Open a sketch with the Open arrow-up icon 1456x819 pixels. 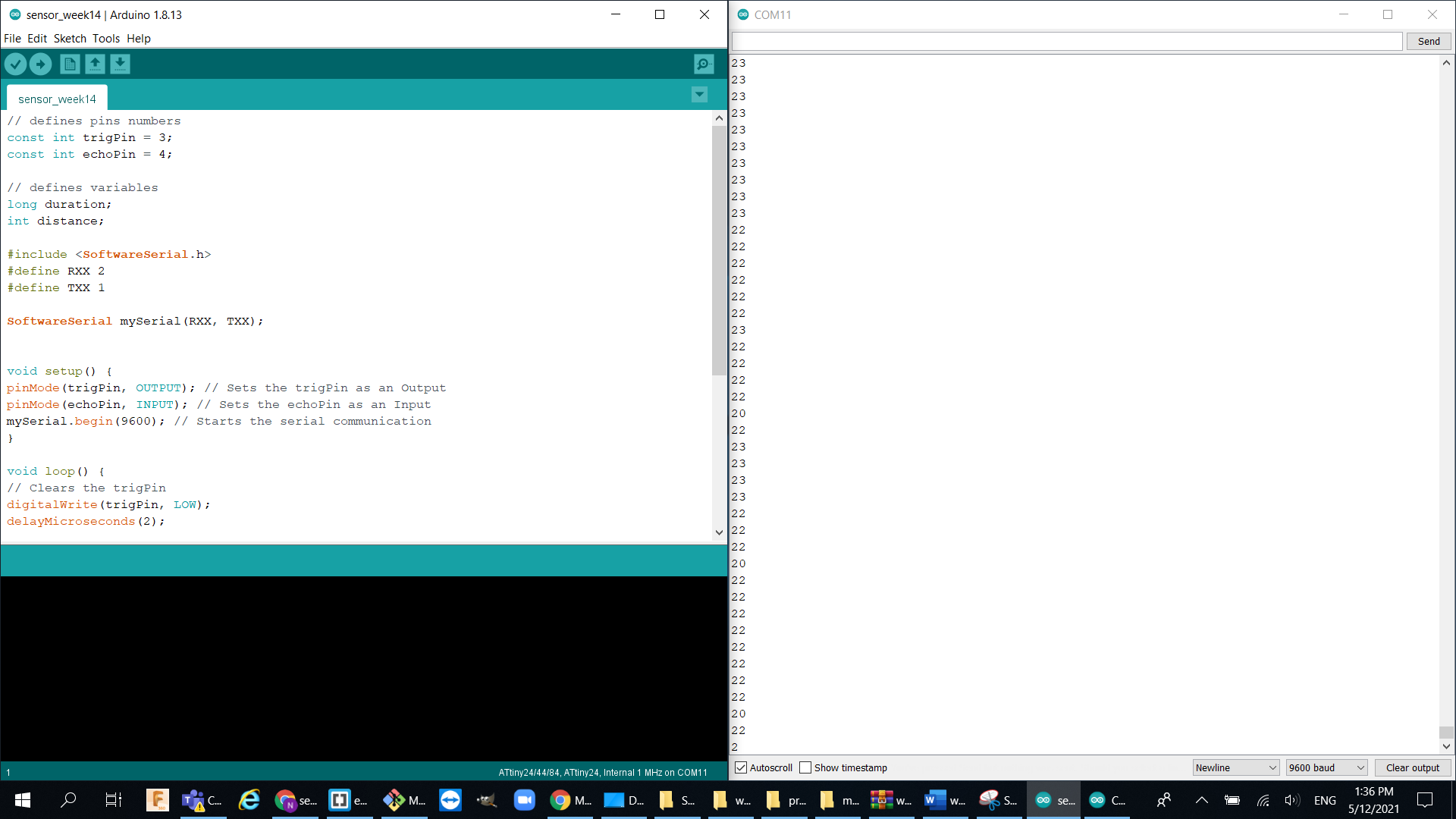[x=95, y=64]
